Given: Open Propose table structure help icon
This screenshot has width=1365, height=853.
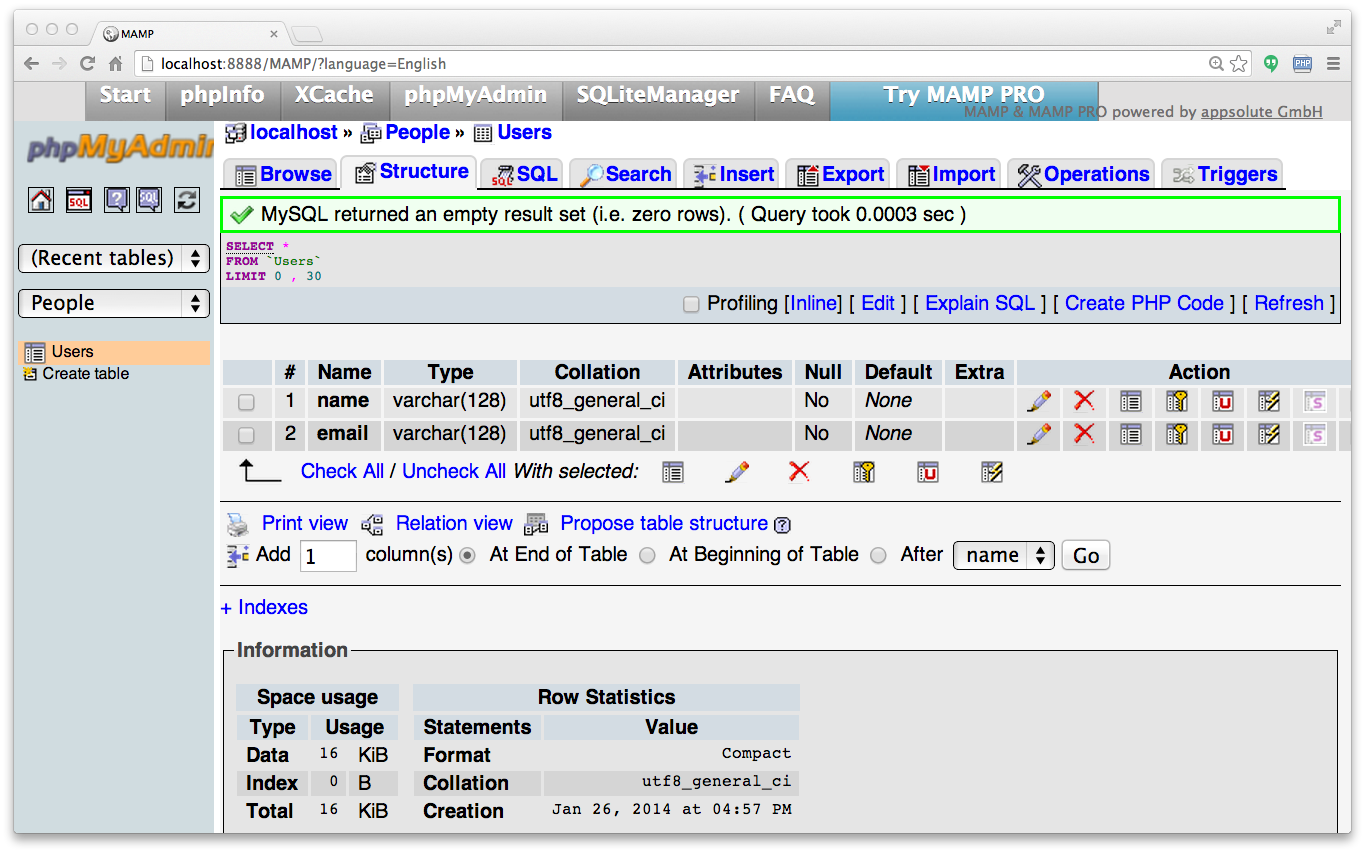Looking at the screenshot, I should tap(782, 525).
